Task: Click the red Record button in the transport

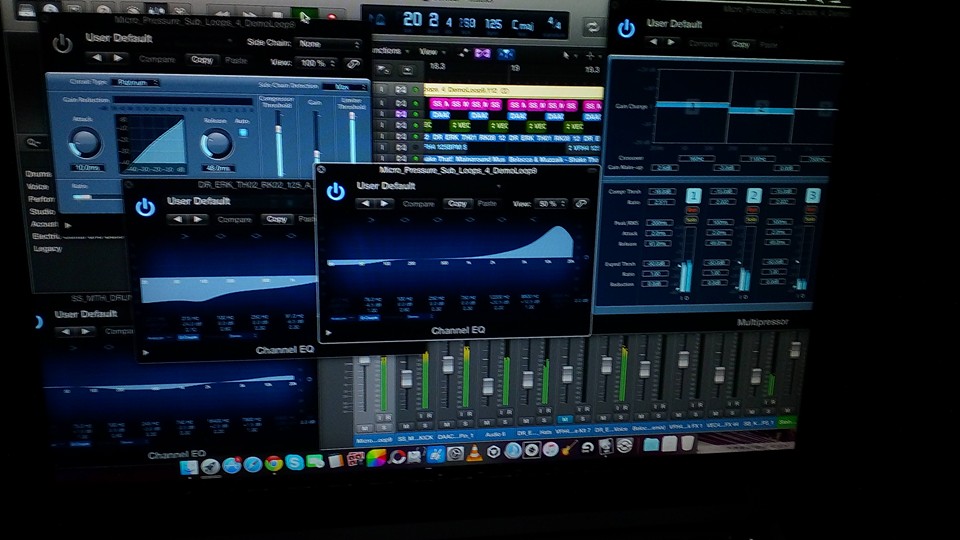Action: [332, 18]
